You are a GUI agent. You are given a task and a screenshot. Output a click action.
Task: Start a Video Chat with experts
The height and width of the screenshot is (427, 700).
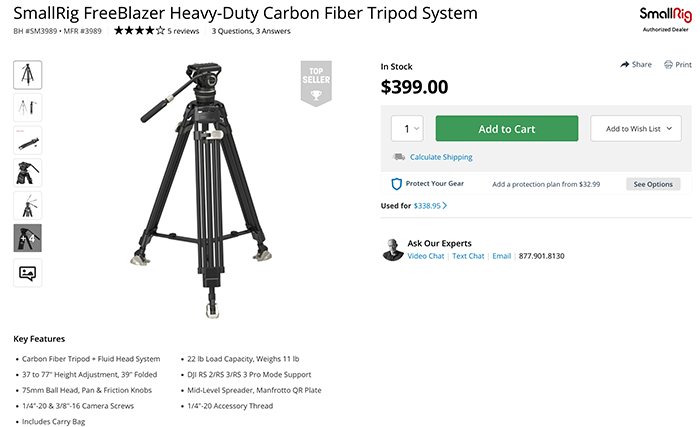426,256
